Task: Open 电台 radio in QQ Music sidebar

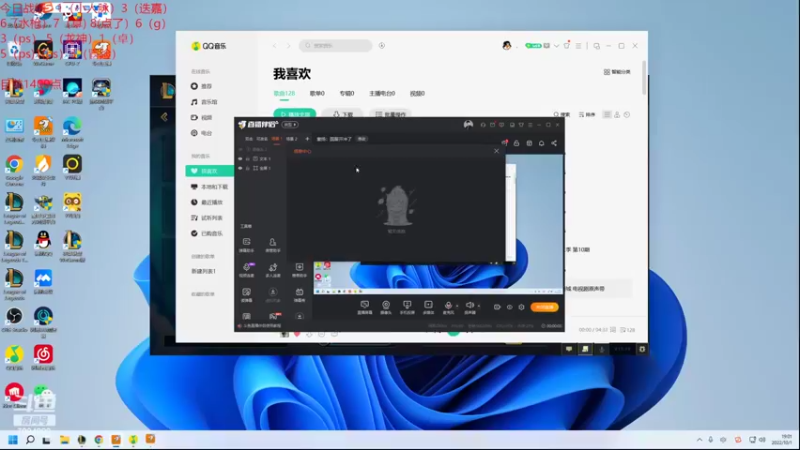Action: (x=202, y=133)
